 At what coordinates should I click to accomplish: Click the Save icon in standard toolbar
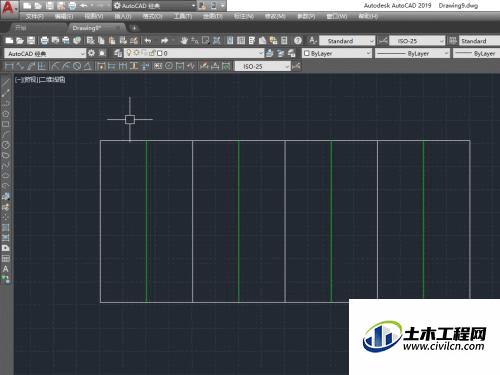(x=31, y=41)
